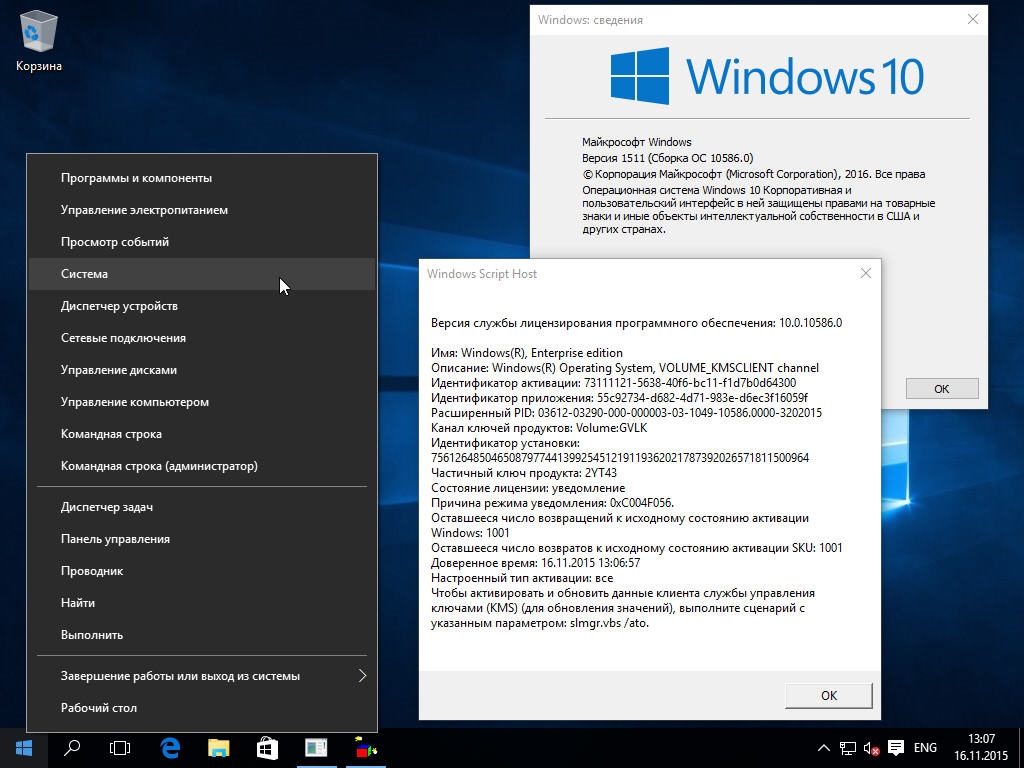Click OK in the Windows: сведения window
This screenshot has height=768, width=1024.
942,389
